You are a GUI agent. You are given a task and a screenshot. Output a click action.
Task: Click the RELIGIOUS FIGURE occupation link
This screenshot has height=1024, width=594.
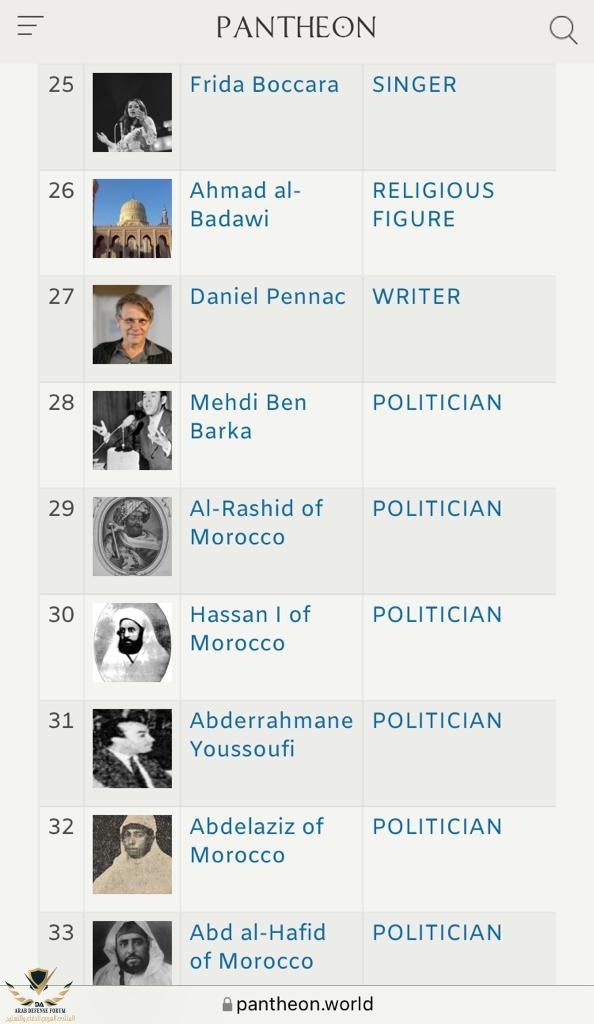coord(433,204)
